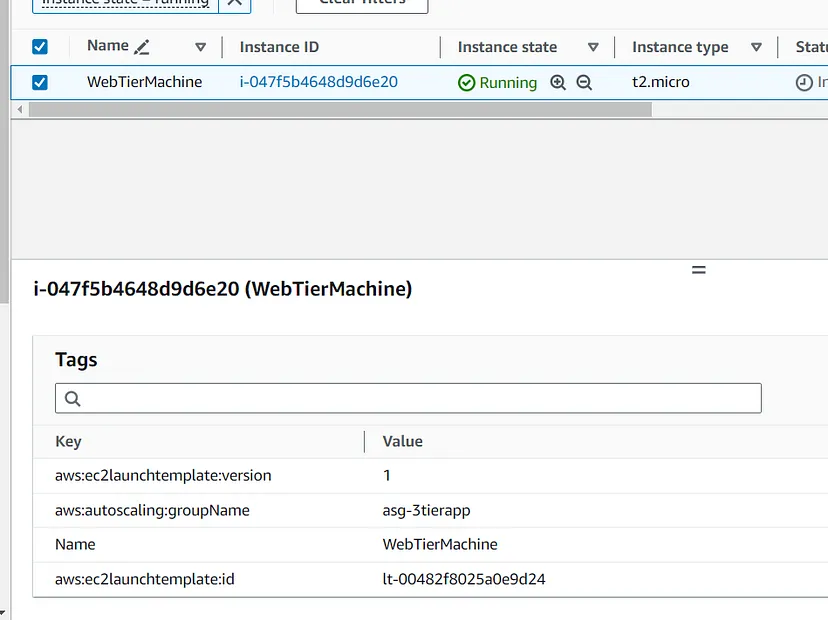Click the vertical scrollbar down arrow
828x620 pixels.
pos(2,614)
